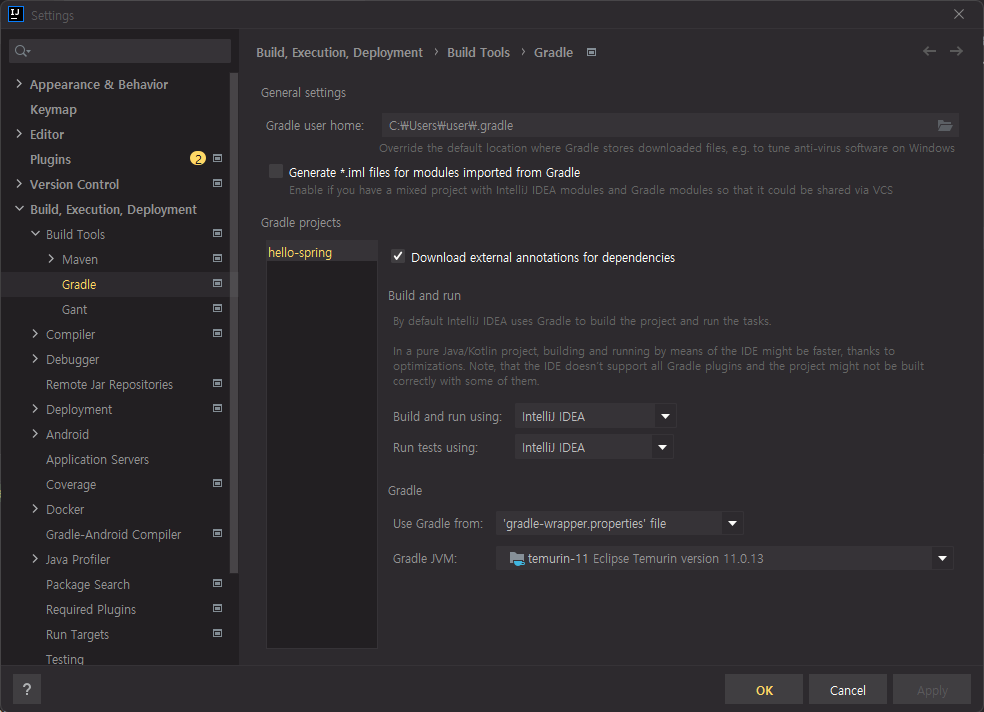Click the project settings icon next to Run Targets
Viewport: 984px width, 712px height.
(218, 634)
